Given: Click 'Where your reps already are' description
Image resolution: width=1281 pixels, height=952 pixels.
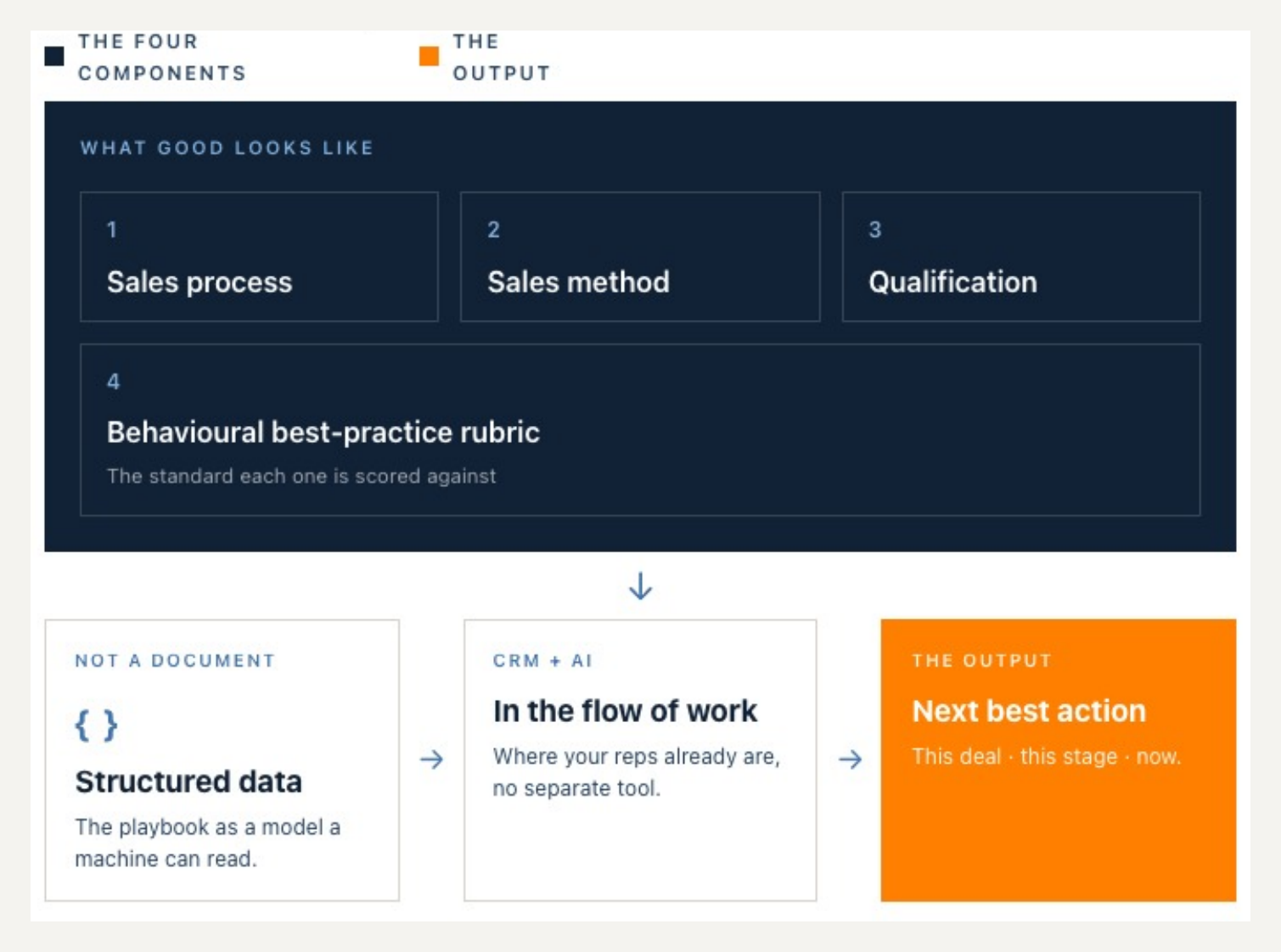Looking at the screenshot, I should coord(636,772).
